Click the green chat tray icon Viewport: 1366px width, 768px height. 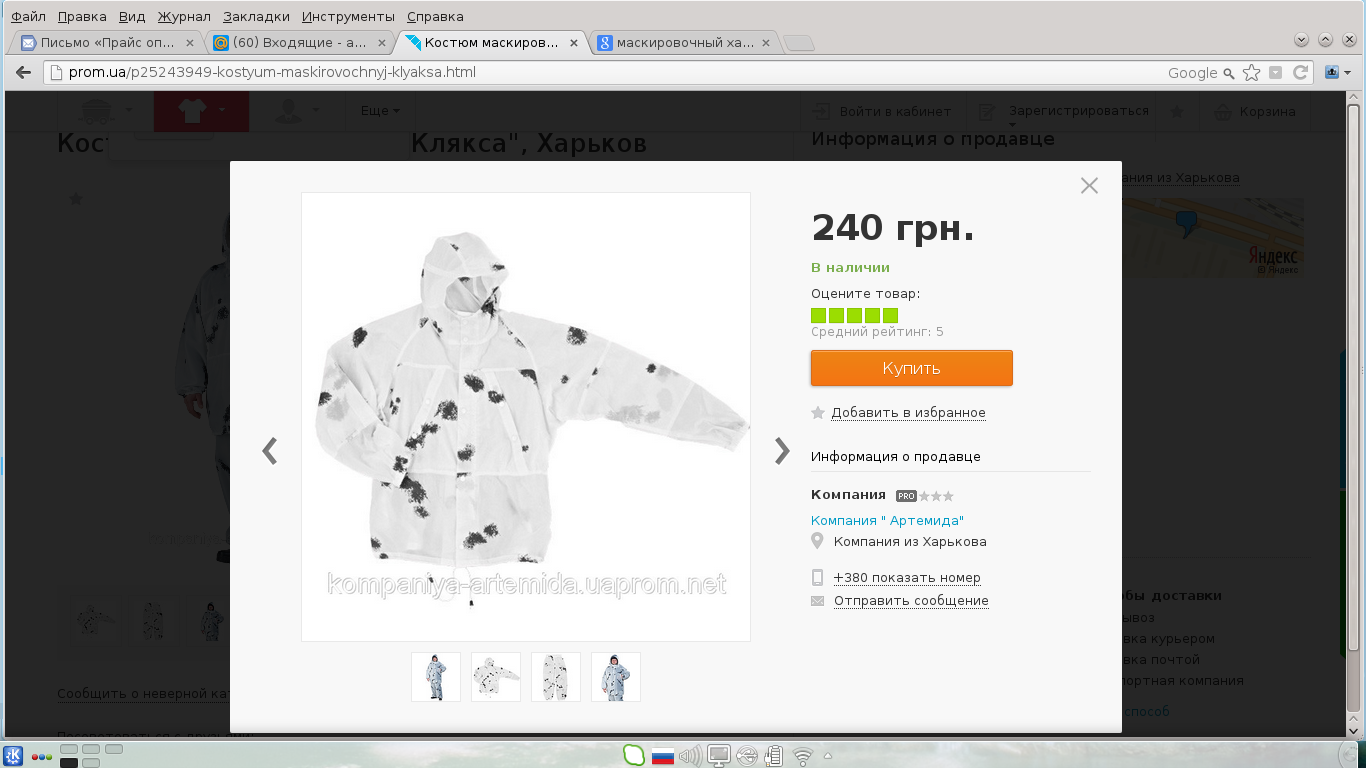[x=632, y=756]
